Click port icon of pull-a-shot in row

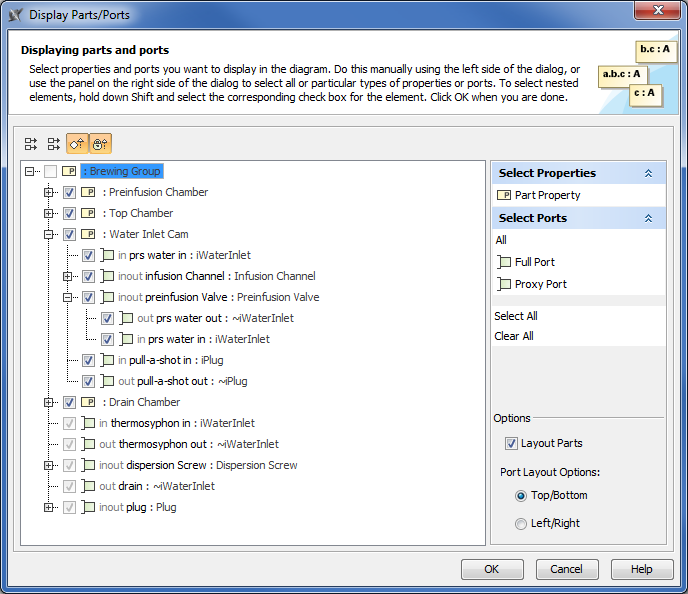click(107, 361)
